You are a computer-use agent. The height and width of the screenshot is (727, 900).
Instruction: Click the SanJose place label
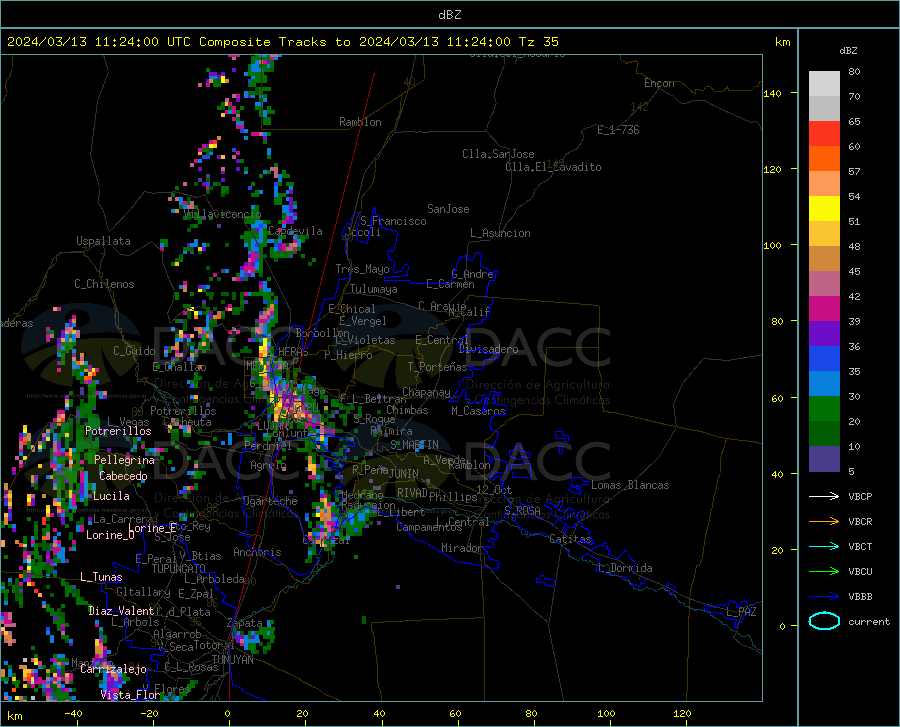coord(448,209)
